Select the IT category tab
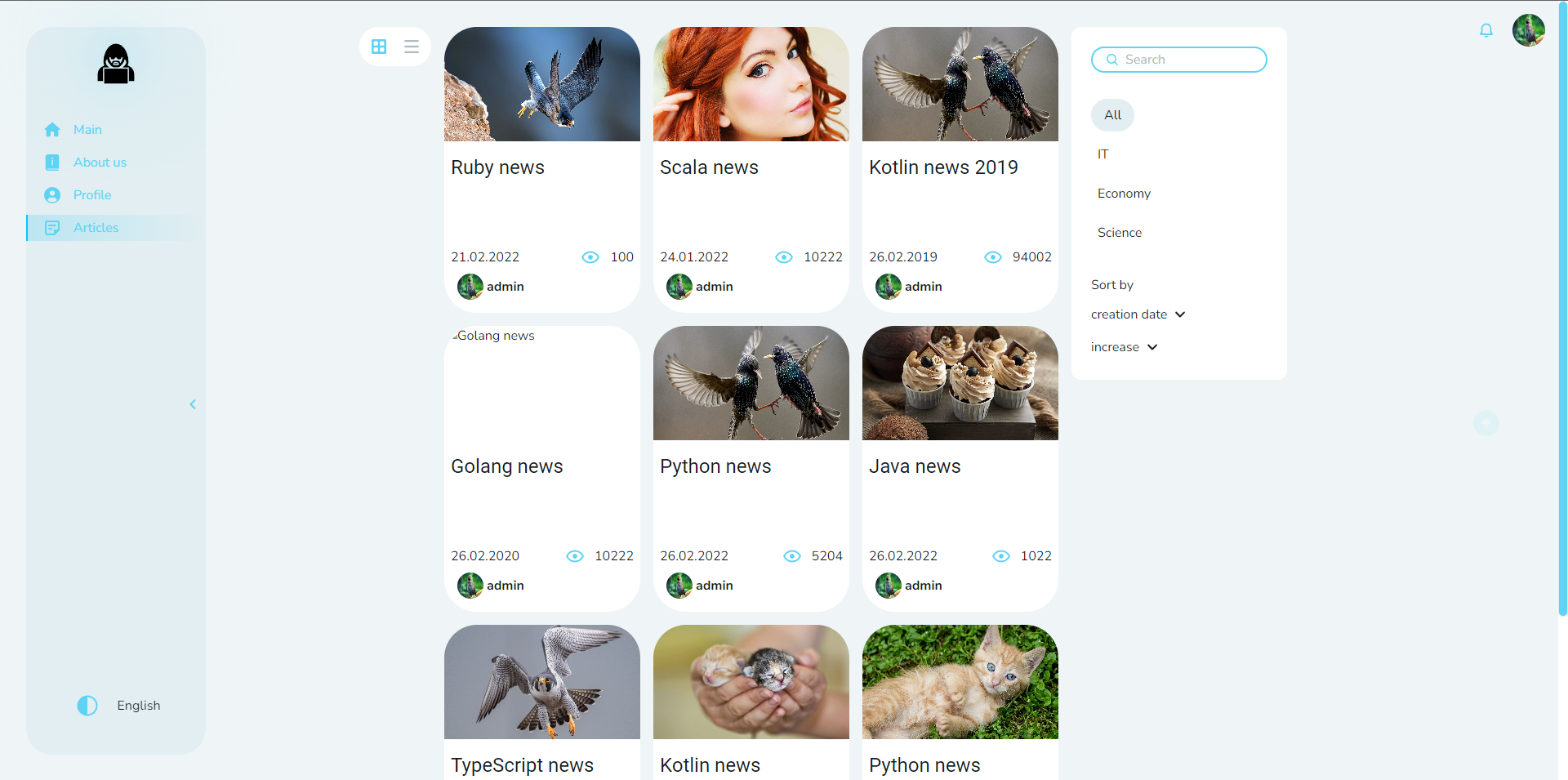Image resolution: width=1568 pixels, height=780 pixels. 1102,154
